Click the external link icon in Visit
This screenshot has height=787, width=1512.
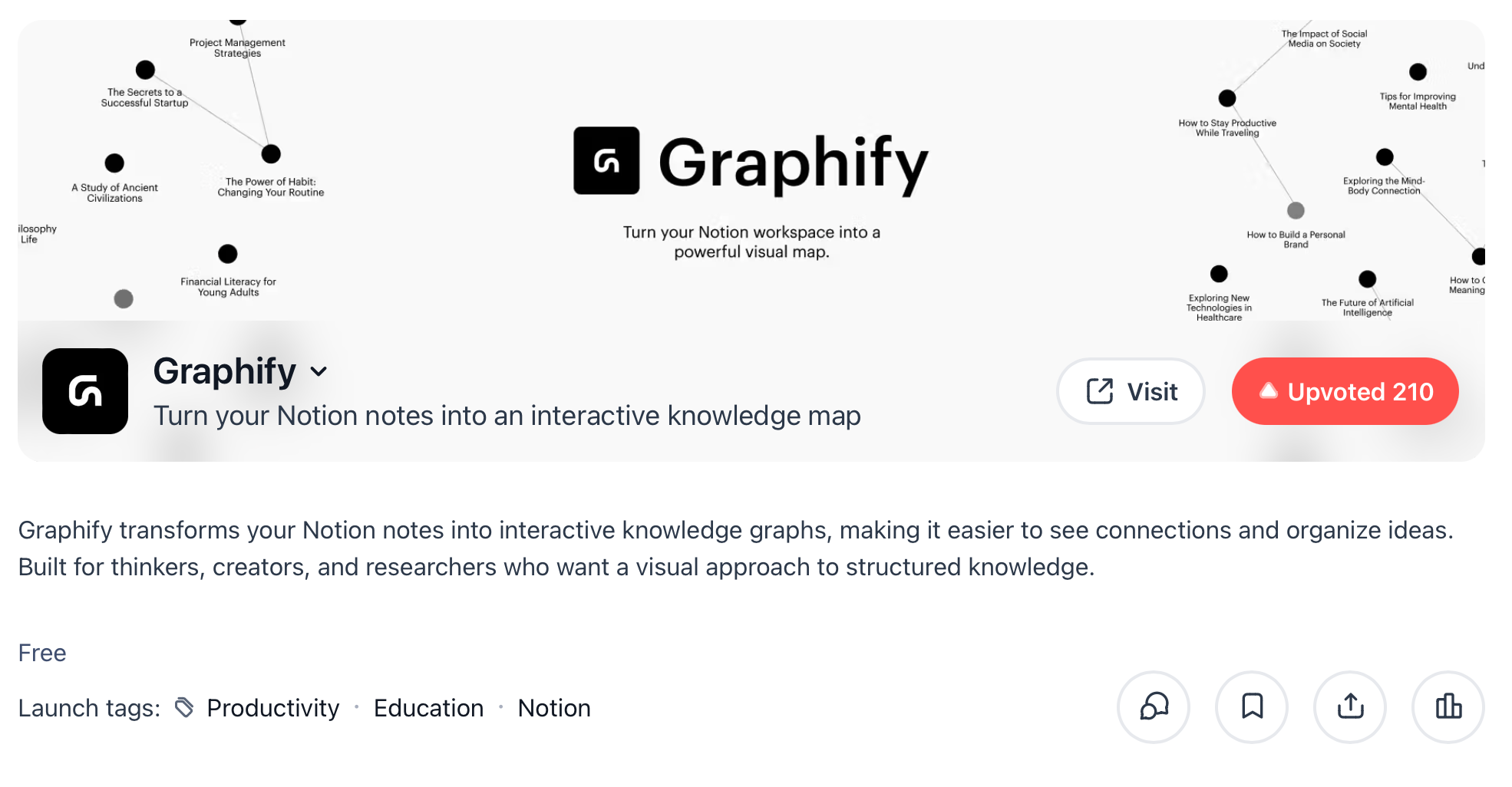point(1100,391)
